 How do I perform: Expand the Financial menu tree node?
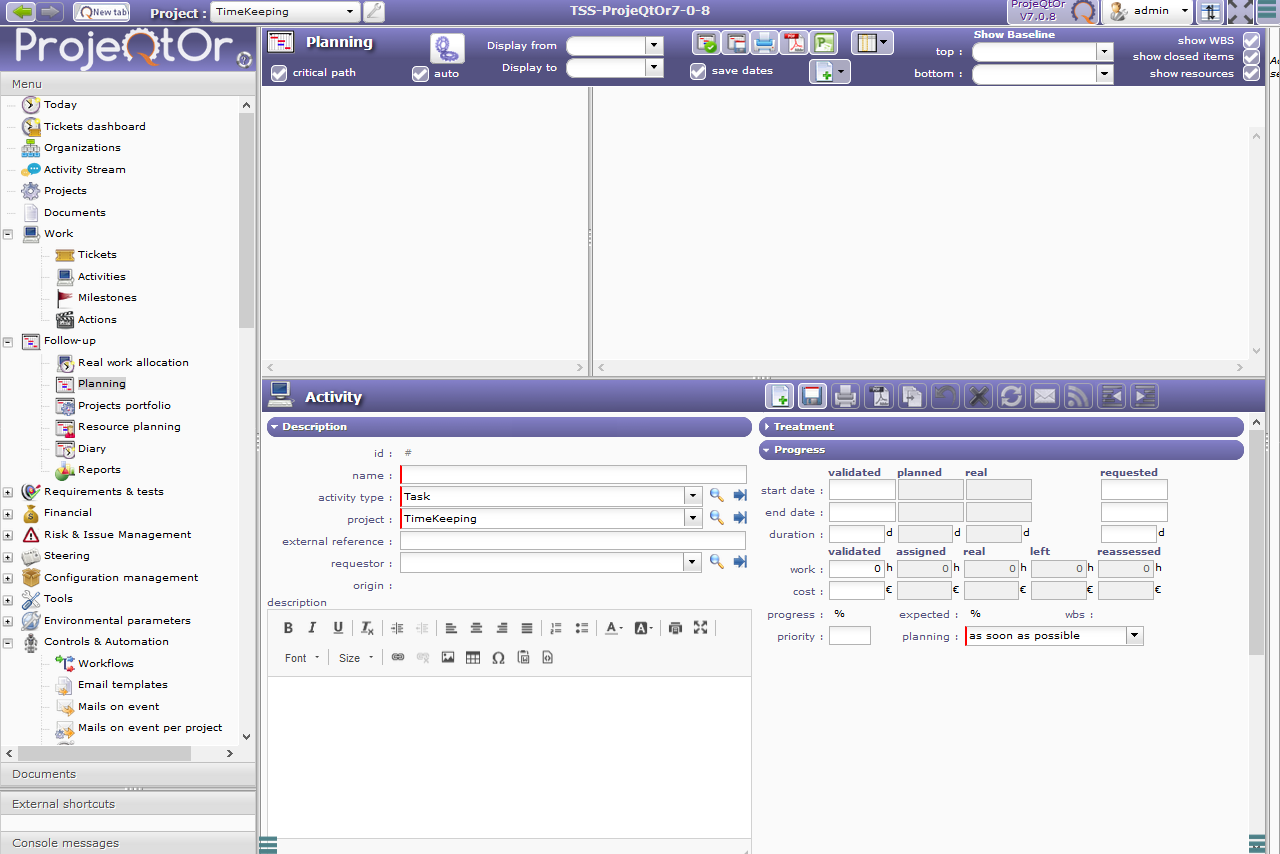8,513
